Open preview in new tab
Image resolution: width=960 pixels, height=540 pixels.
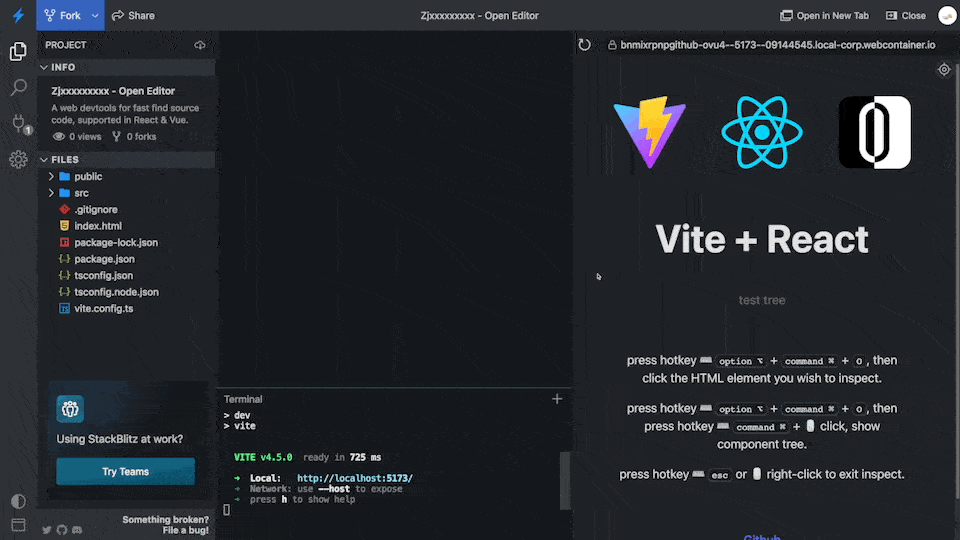pos(824,15)
